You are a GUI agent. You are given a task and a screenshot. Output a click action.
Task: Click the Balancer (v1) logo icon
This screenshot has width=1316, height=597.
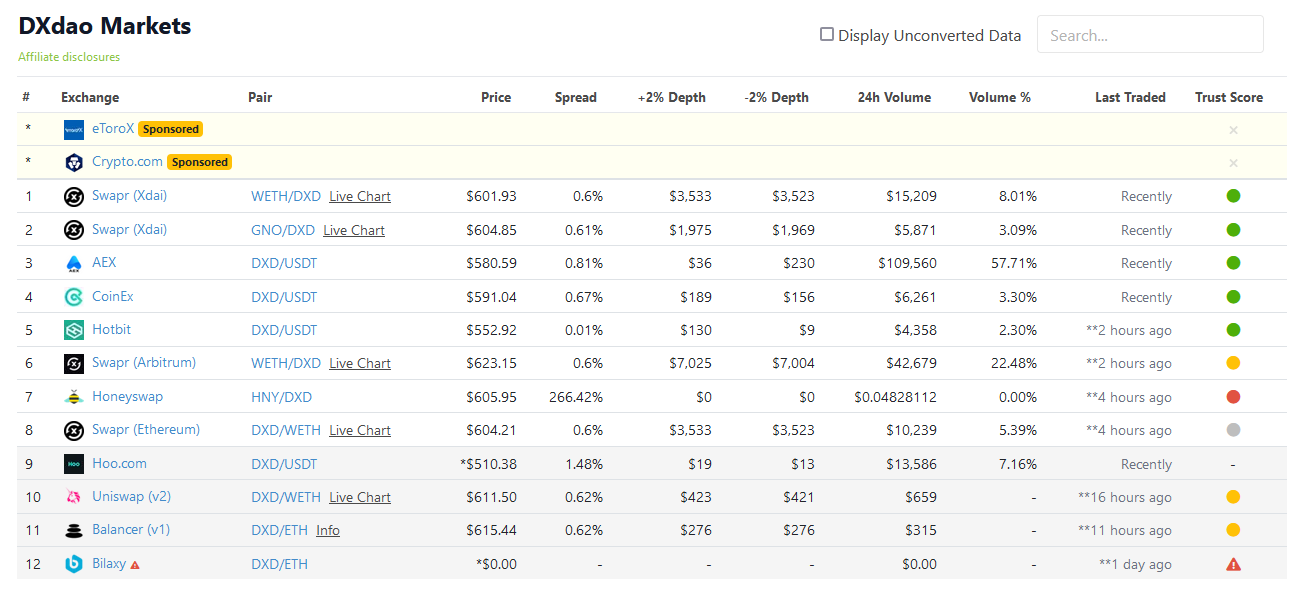pos(73,530)
